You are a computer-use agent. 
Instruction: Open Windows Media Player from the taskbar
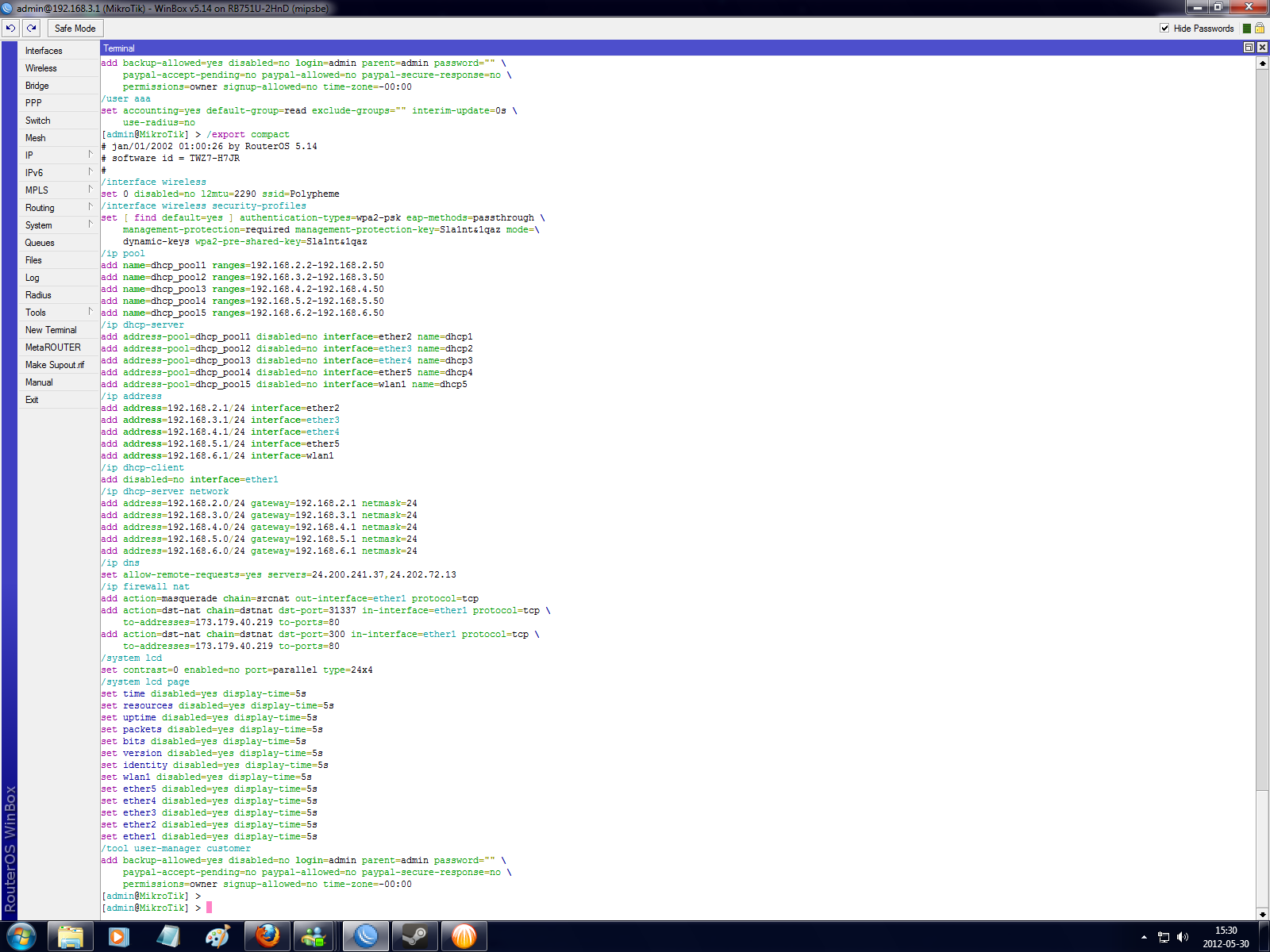(x=119, y=936)
